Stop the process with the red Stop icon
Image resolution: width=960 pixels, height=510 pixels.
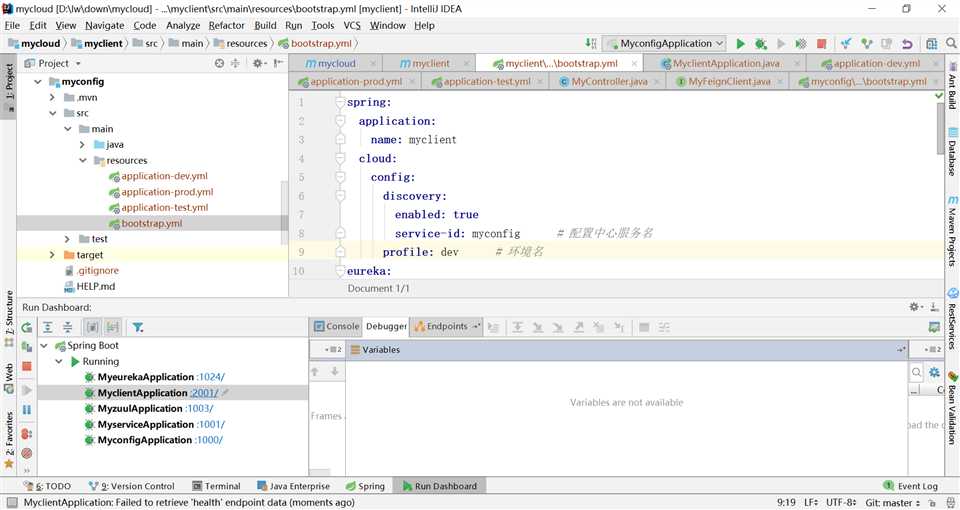tap(822, 43)
